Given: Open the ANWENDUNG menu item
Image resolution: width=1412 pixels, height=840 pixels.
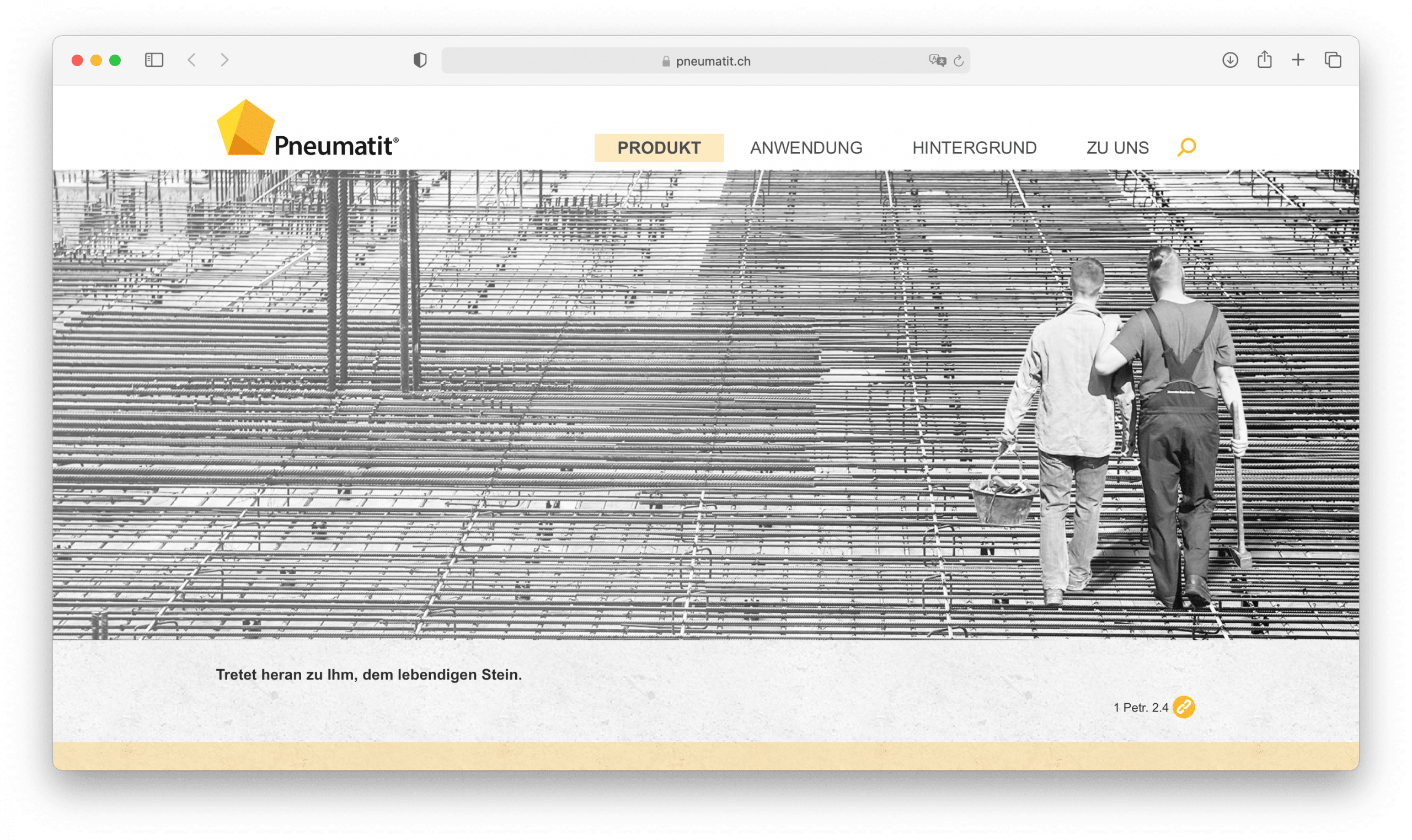Looking at the screenshot, I should tap(806, 148).
